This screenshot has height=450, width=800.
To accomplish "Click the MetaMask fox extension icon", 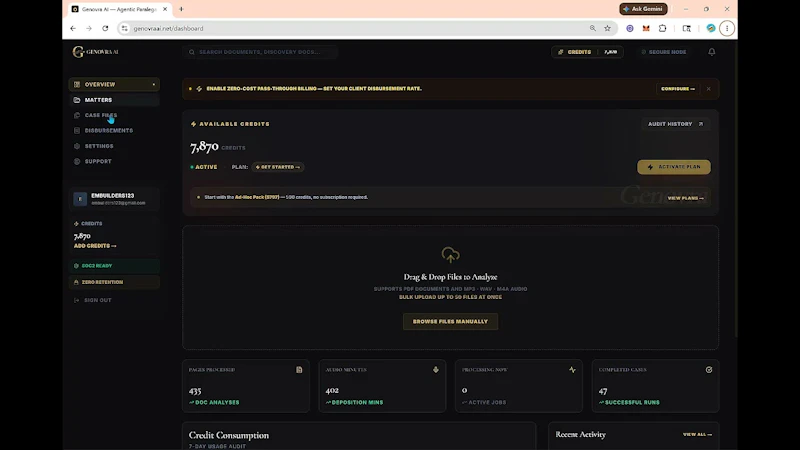I will coord(646,29).
